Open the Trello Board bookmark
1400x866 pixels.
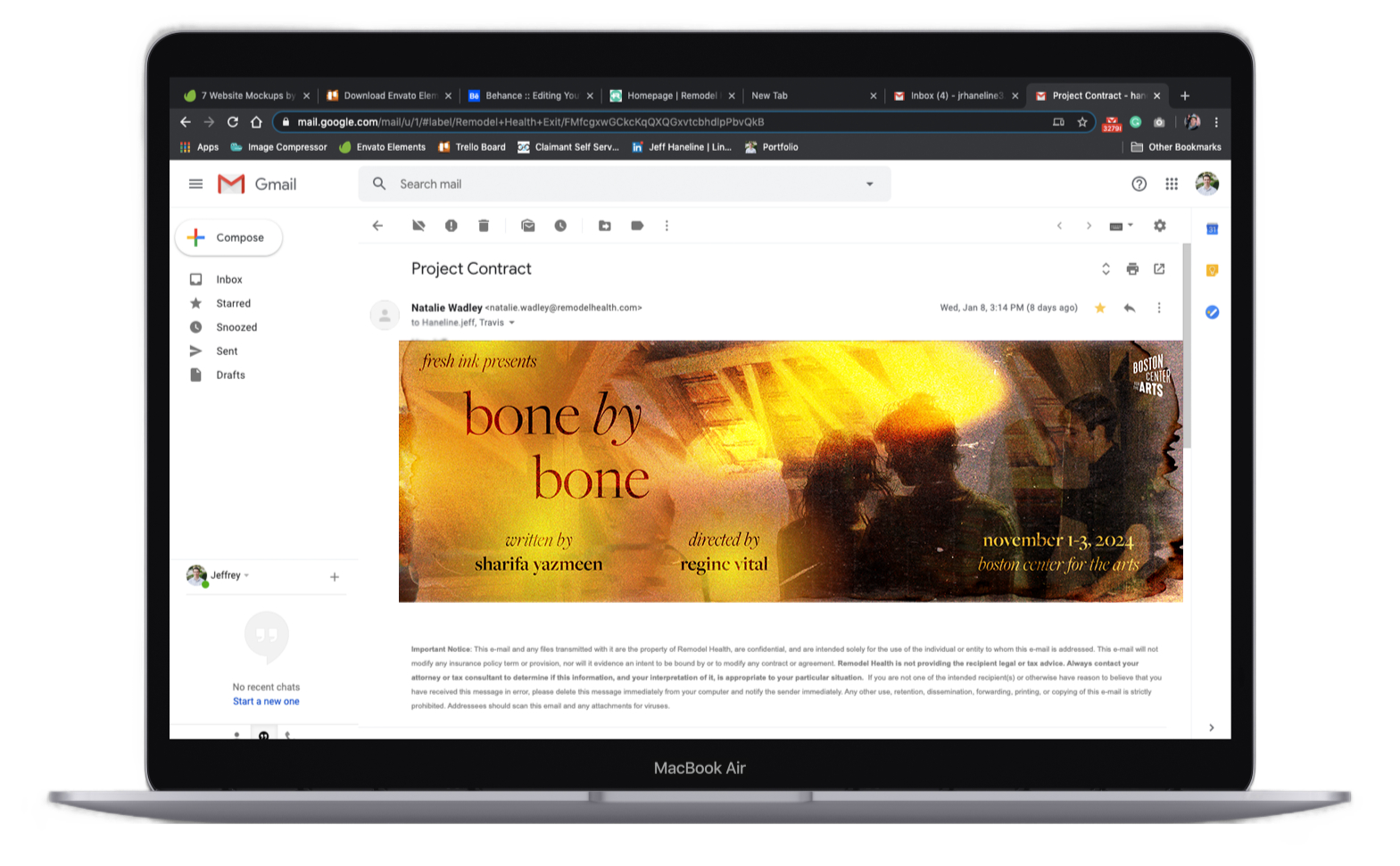click(472, 147)
